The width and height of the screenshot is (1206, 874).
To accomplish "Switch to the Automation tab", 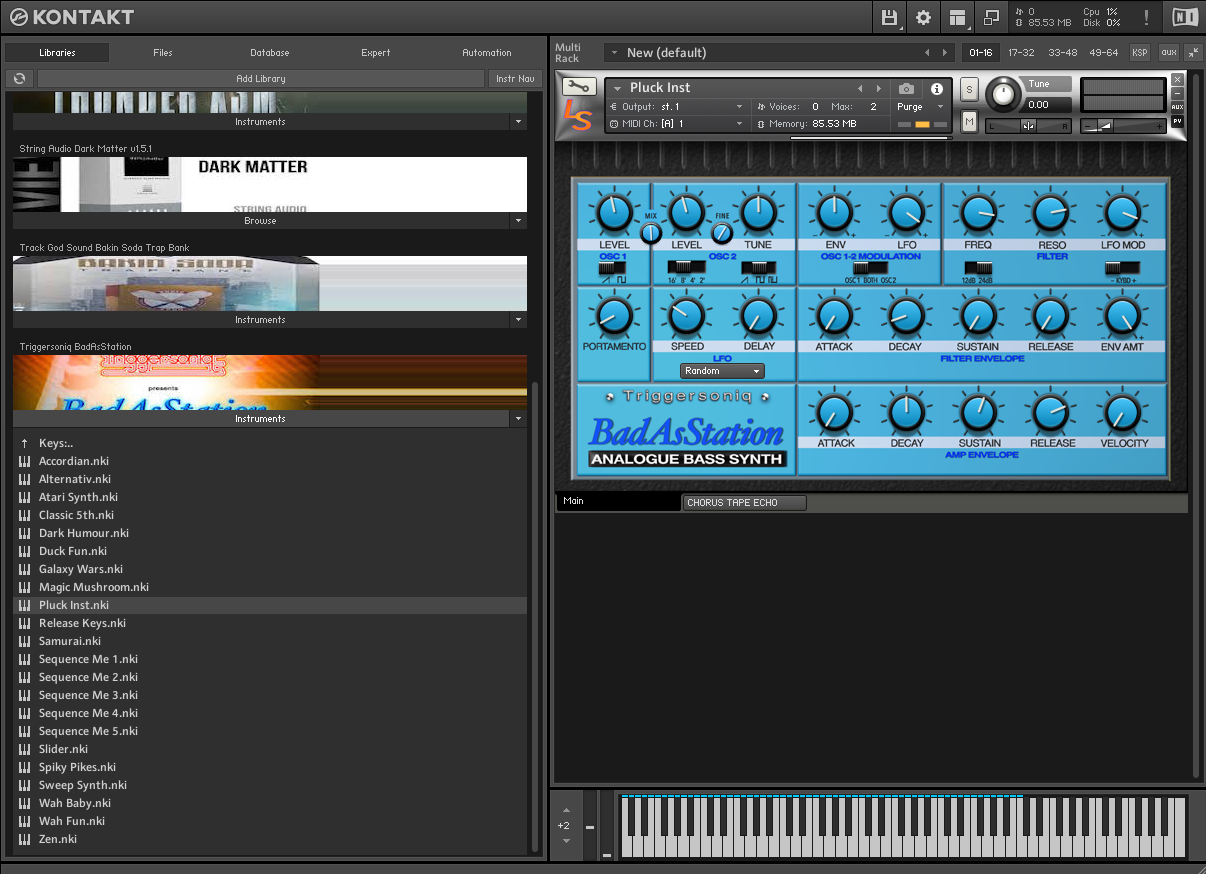I will click(x=487, y=53).
